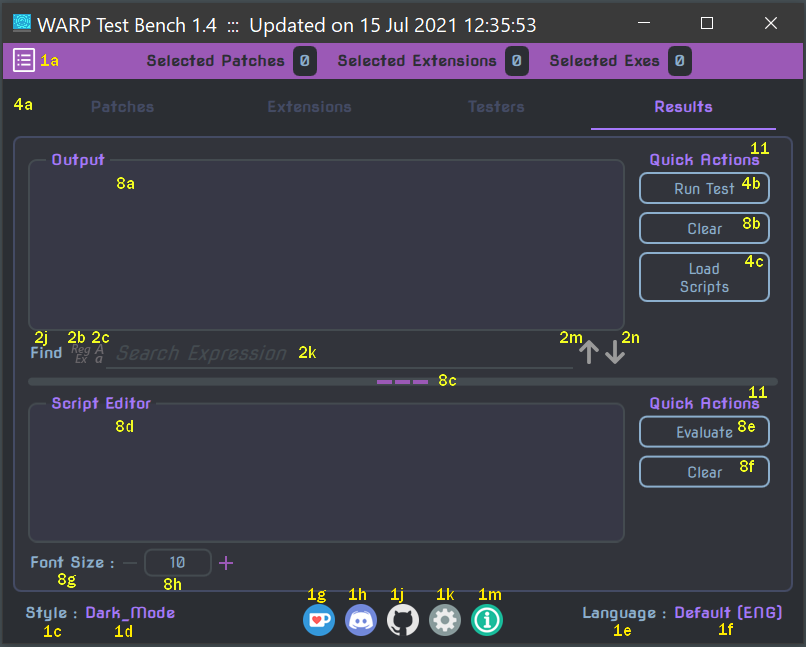
Task: Click the Font Size value field
Action: pyautogui.click(x=178, y=563)
